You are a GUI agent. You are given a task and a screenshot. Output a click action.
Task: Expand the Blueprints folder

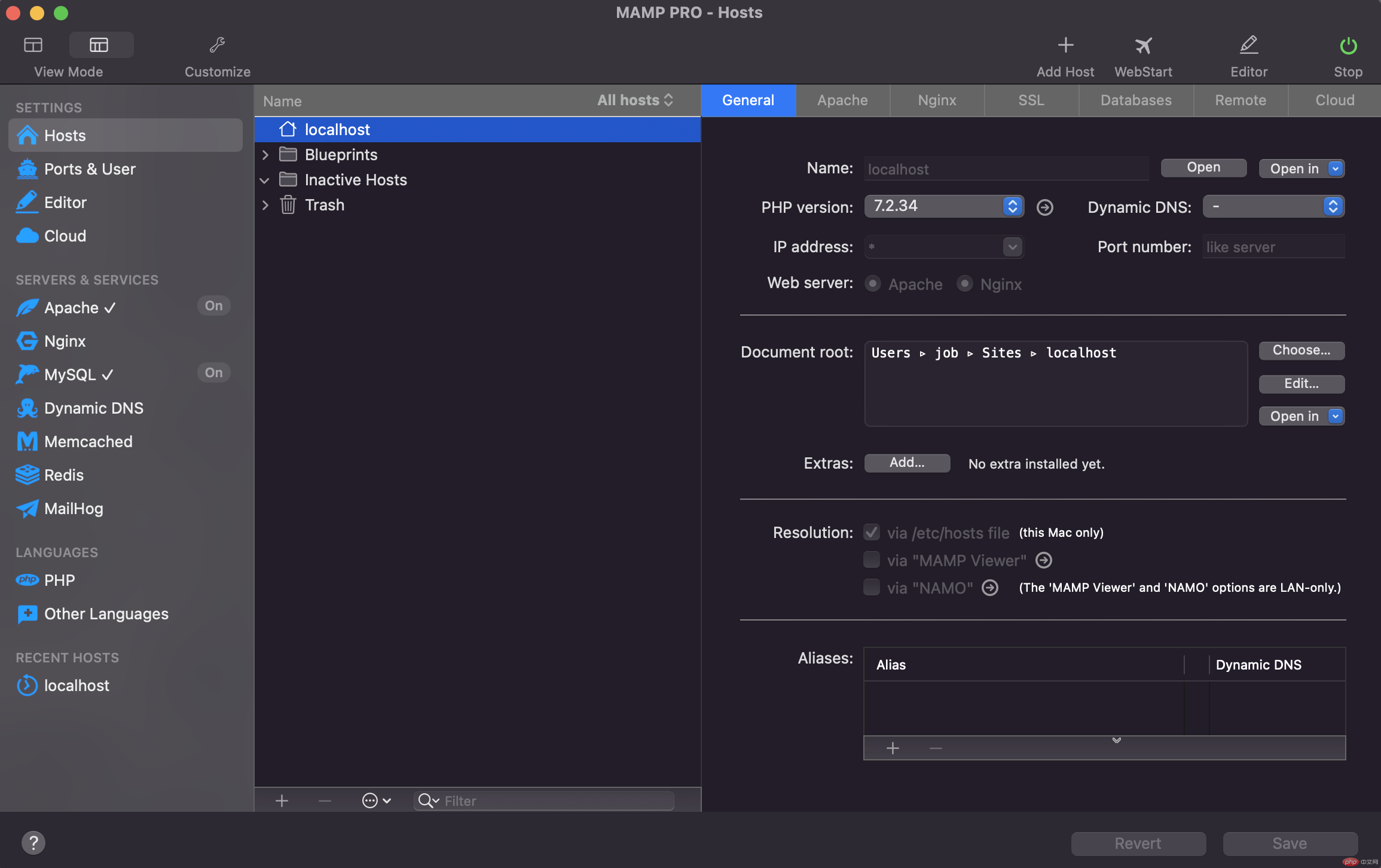[265, 155]
